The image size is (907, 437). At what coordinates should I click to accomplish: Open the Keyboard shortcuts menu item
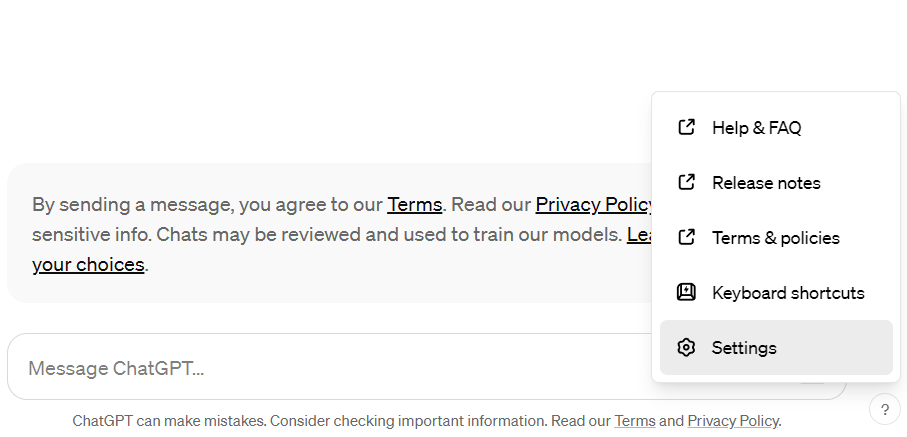[788, 293]
